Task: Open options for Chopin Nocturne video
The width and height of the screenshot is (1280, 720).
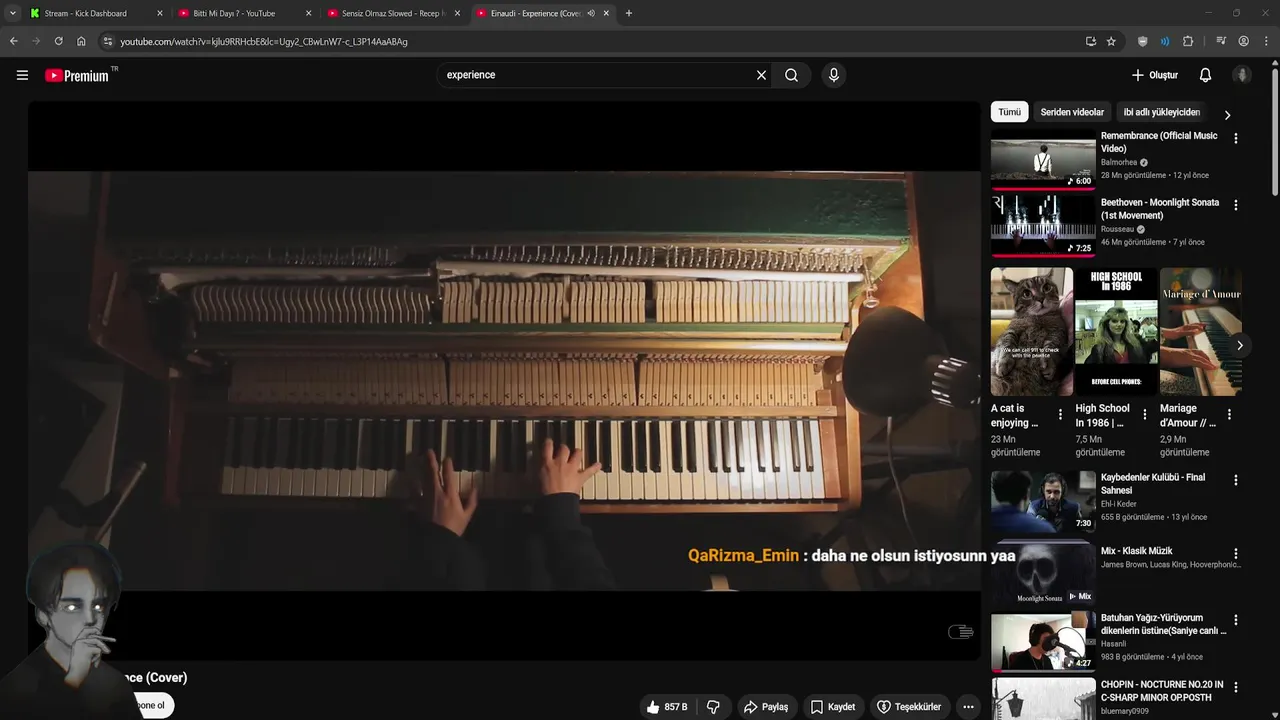Action: pos(1236,688)
